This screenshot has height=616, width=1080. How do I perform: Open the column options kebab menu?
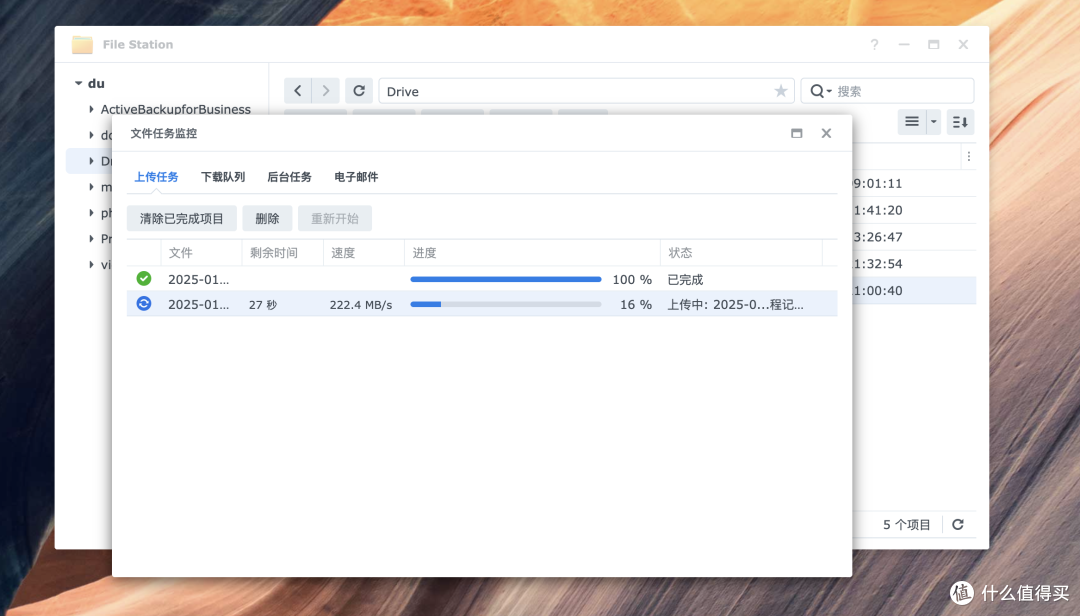968,156
